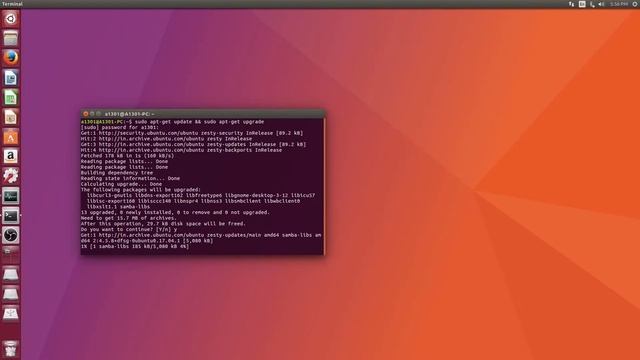Click the Terminal label in top panel
Image resolution: width=640 pixels, height=360 pixels.
pos(12,4)
